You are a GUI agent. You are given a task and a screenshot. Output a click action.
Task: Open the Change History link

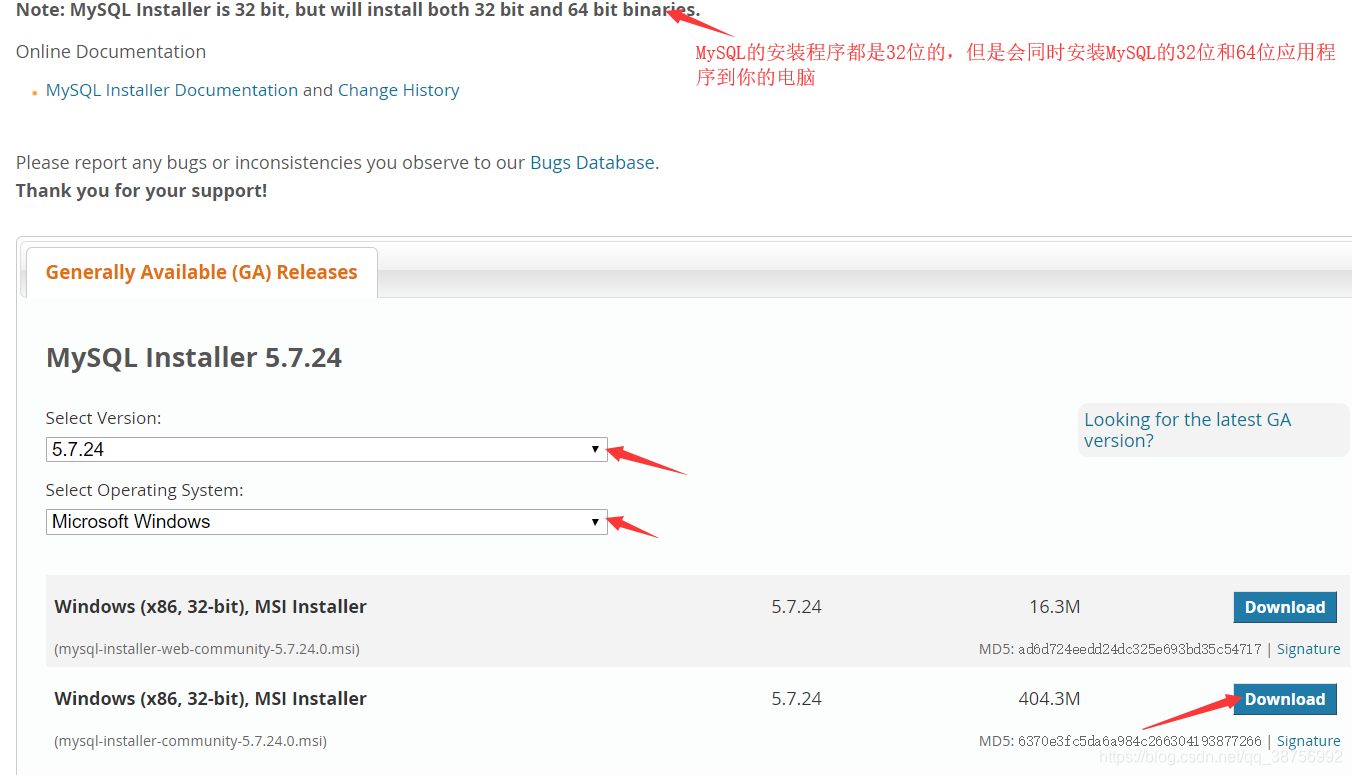398,90
